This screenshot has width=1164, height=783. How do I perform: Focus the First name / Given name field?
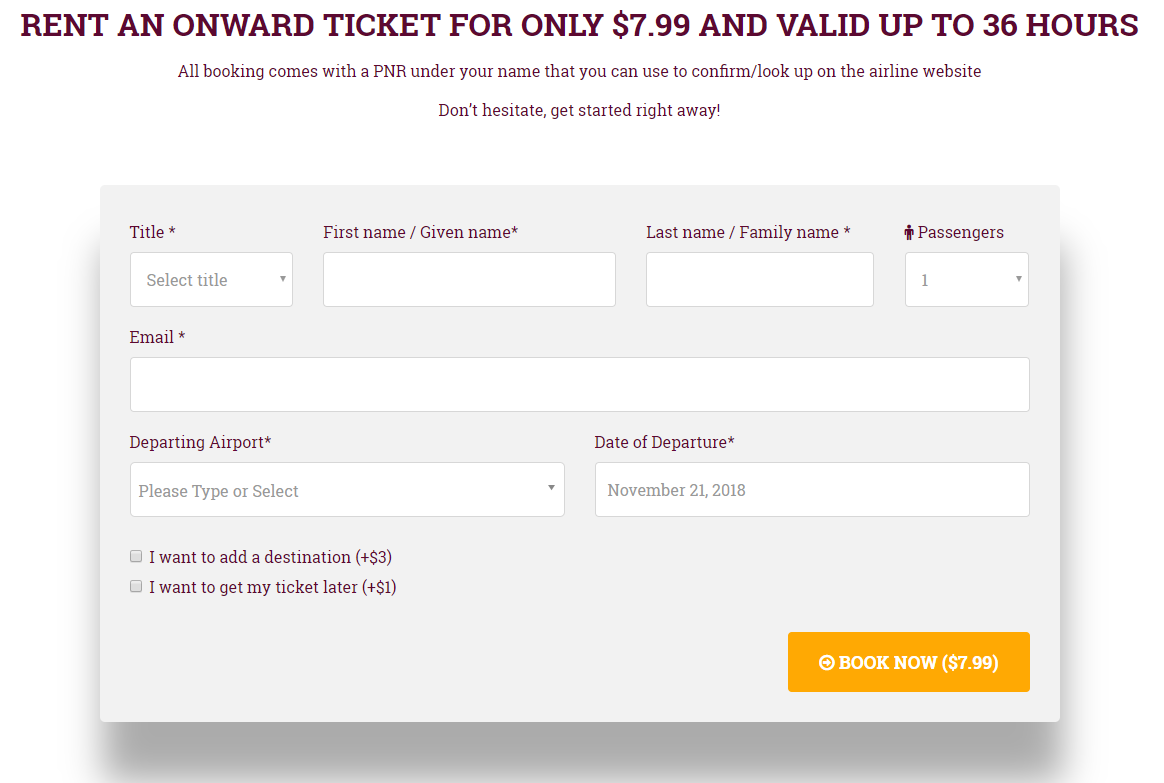pos(469,280)
